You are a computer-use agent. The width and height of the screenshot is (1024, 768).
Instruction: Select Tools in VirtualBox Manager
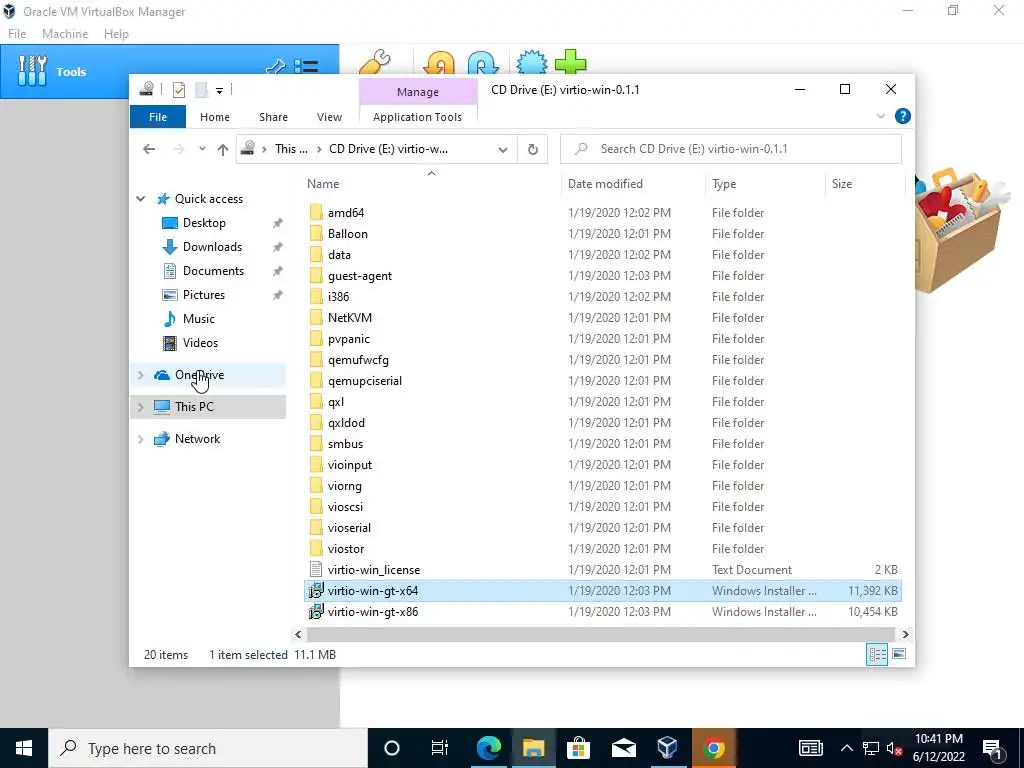pos(170,72)
